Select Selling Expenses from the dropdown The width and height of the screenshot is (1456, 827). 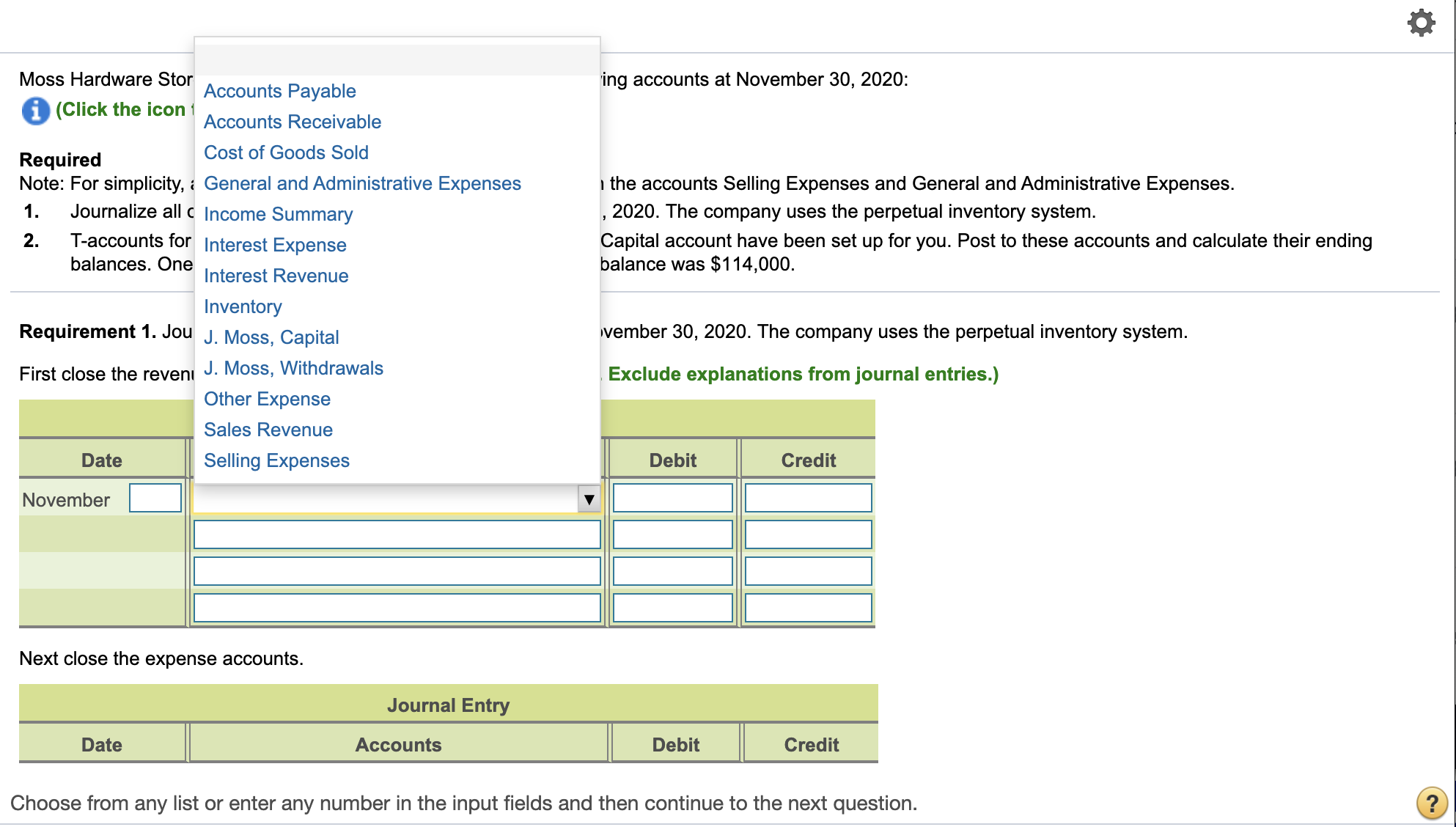(276, 460)
